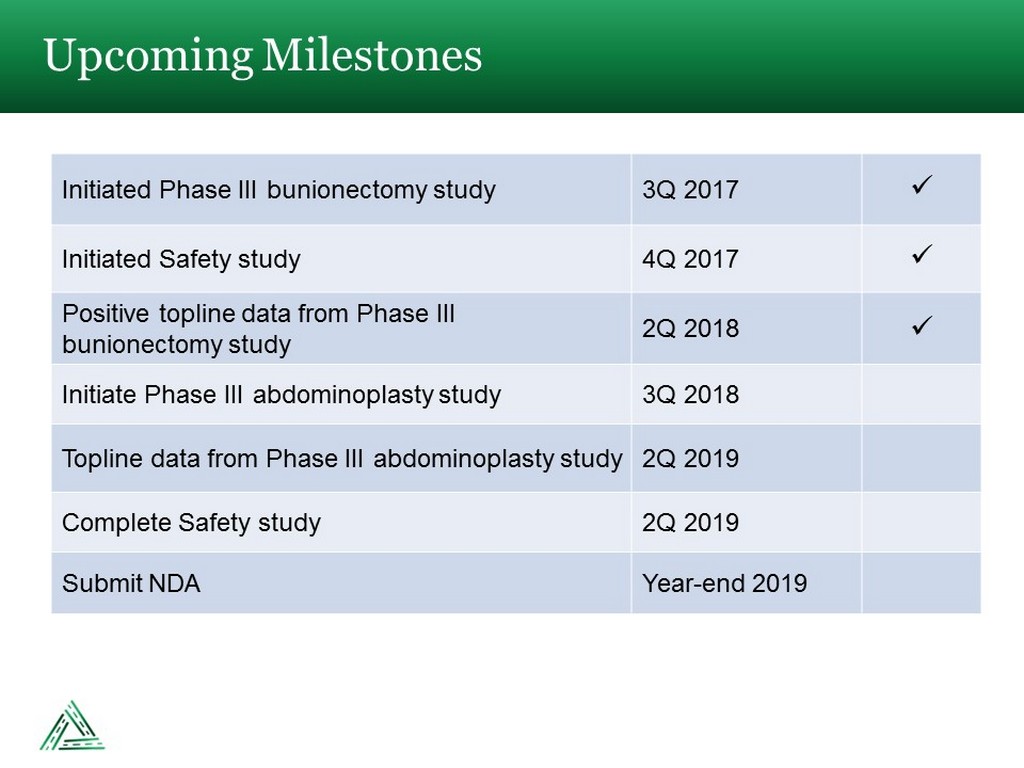This screenshot has height=768, width=1024.
Task: Click the "4Q 2017" date cell
Action: click(x=690, y=259)
